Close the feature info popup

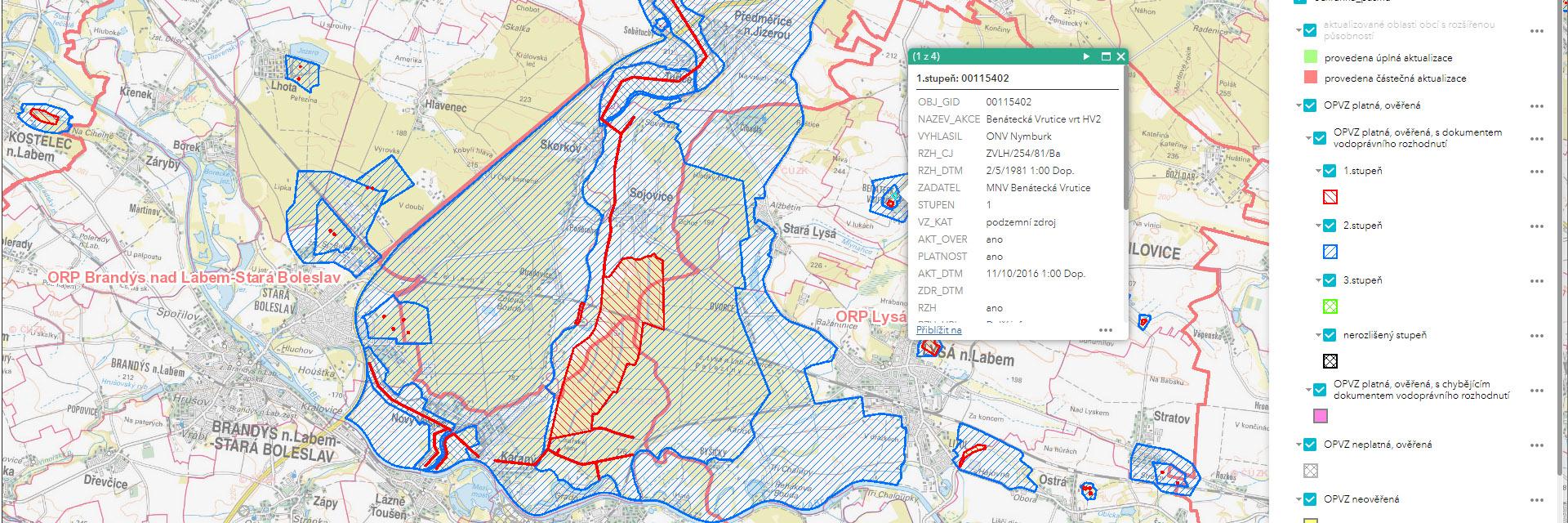[x=1120, y=56]
